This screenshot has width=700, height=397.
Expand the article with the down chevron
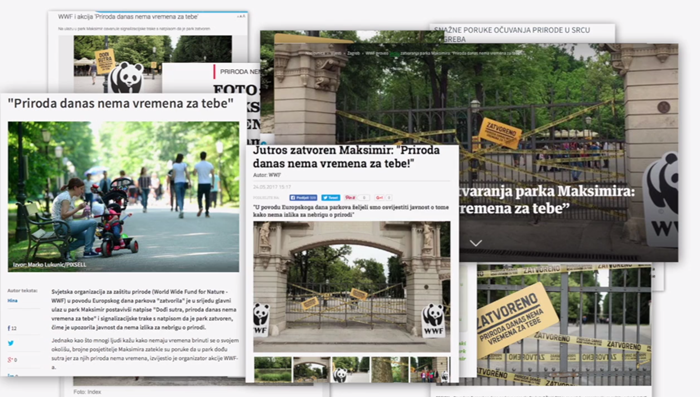click(x=476, y=243)
